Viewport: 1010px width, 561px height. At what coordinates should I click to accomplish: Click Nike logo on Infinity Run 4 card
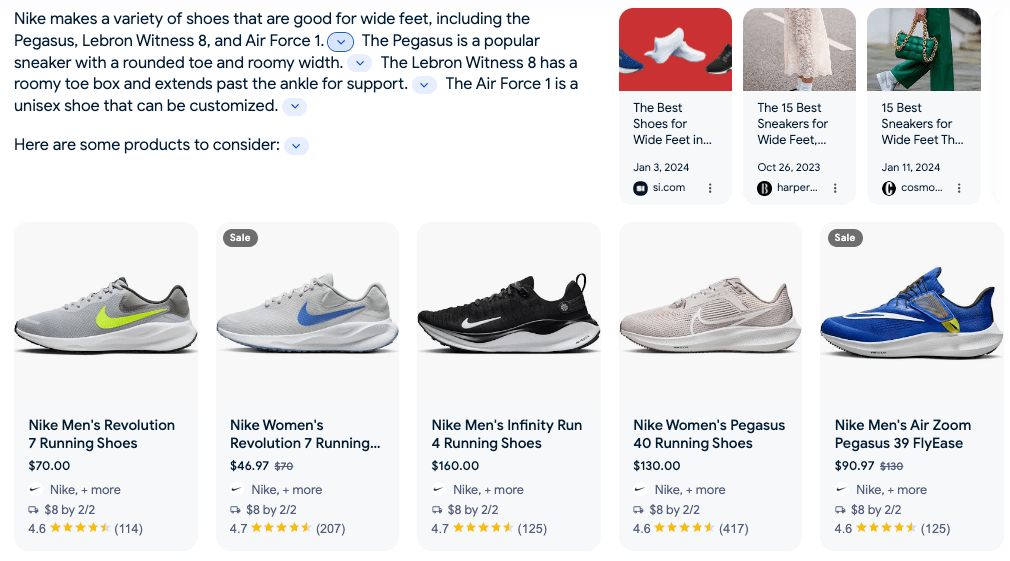click(439, 490)
